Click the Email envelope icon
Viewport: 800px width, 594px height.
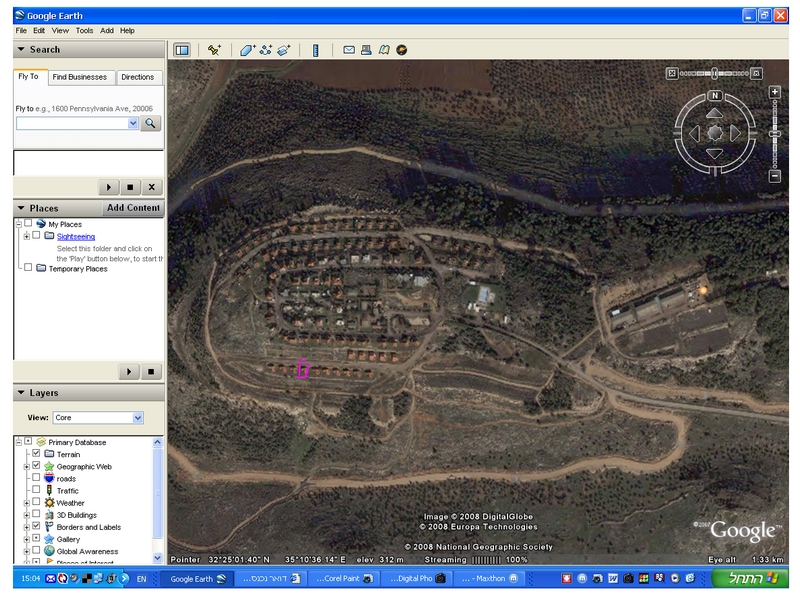[x=349, y=50]
